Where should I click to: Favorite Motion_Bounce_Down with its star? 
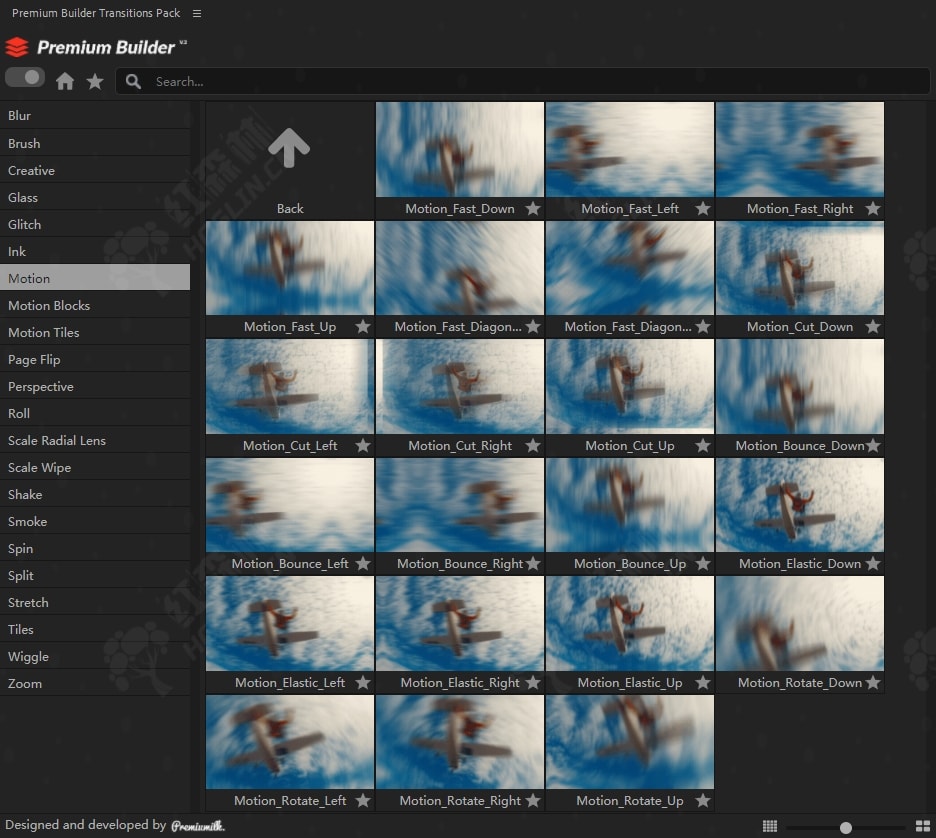873,445
